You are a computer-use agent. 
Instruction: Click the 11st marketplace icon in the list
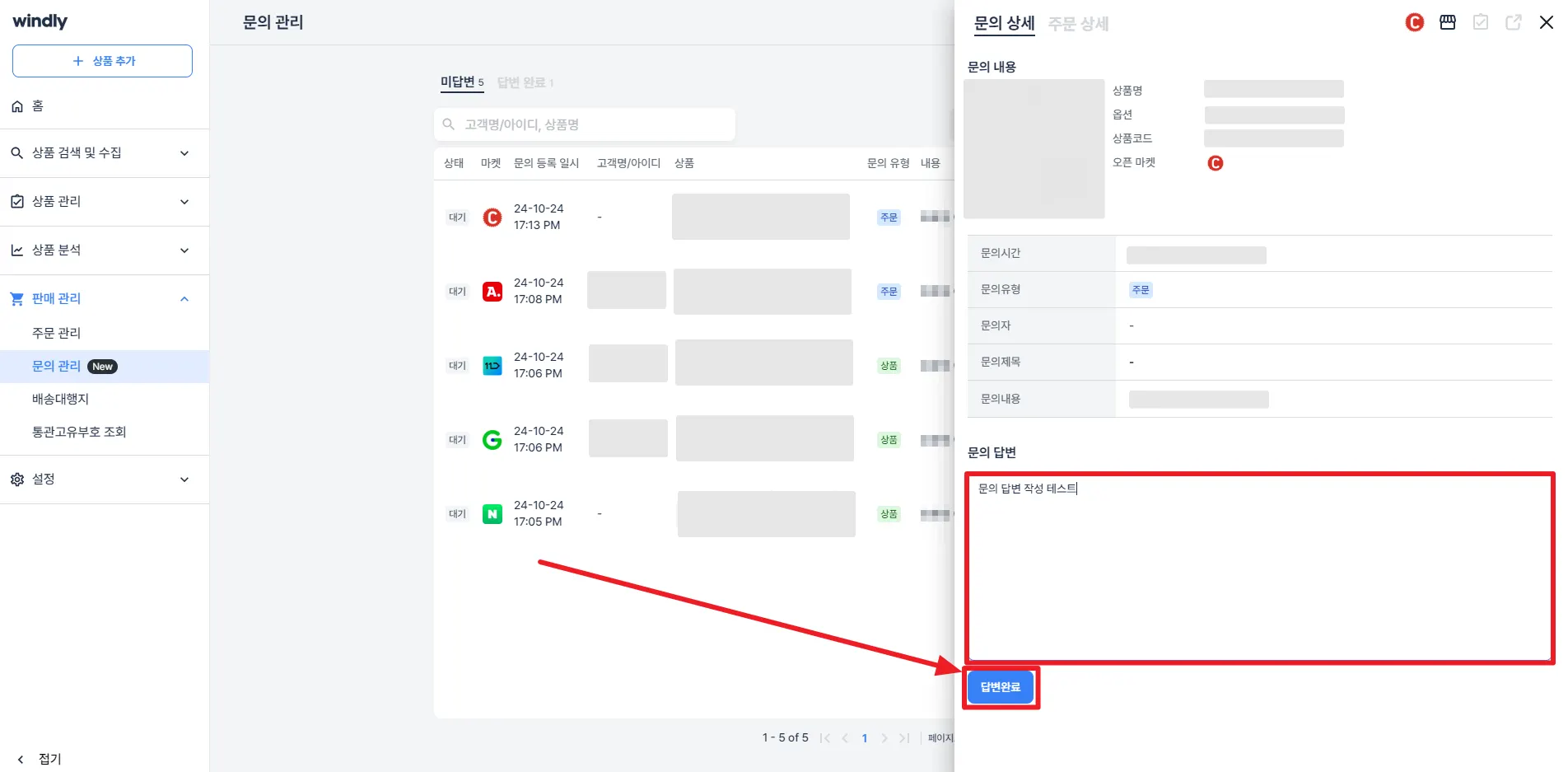pos(492,365)
